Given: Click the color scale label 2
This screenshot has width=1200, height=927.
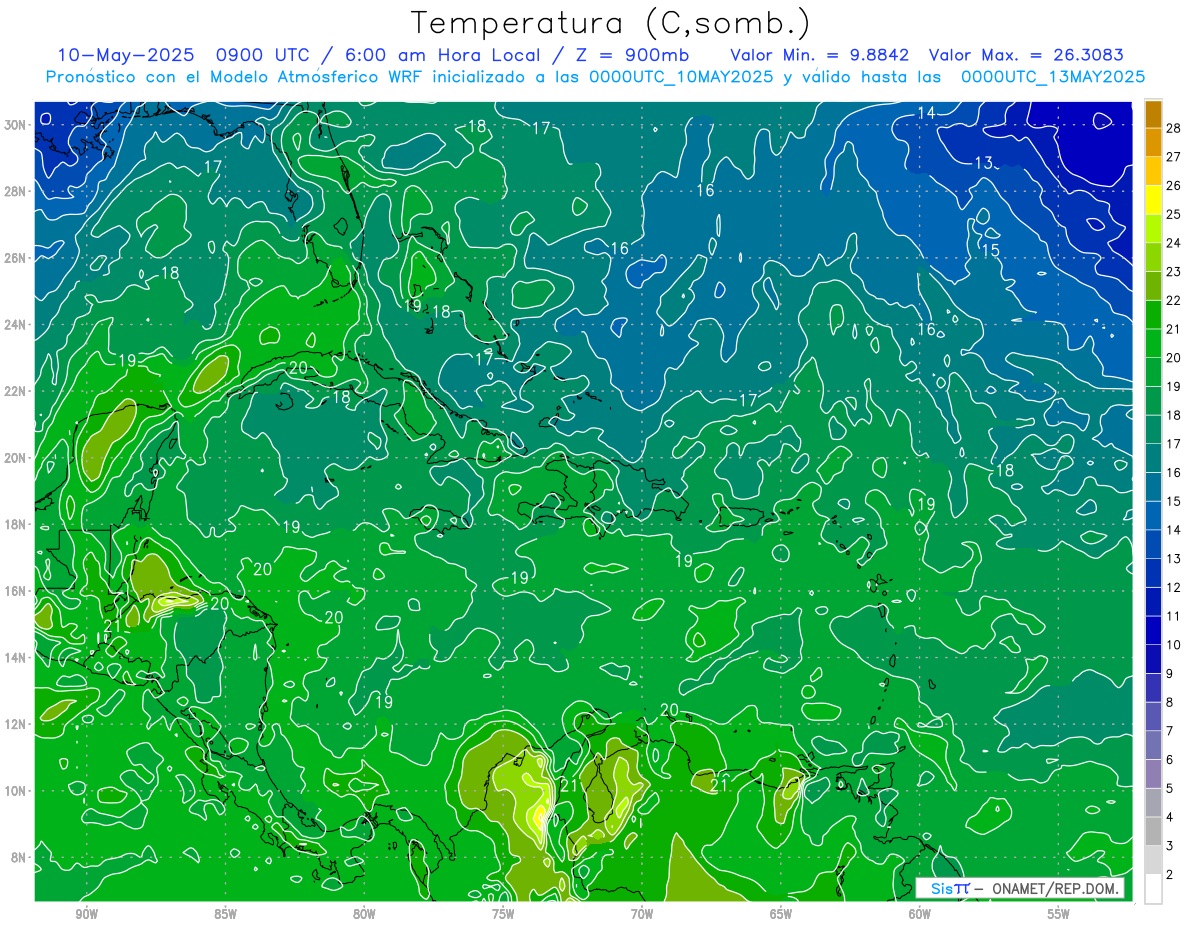Looking at the screenshot, I should (1170, 875).
